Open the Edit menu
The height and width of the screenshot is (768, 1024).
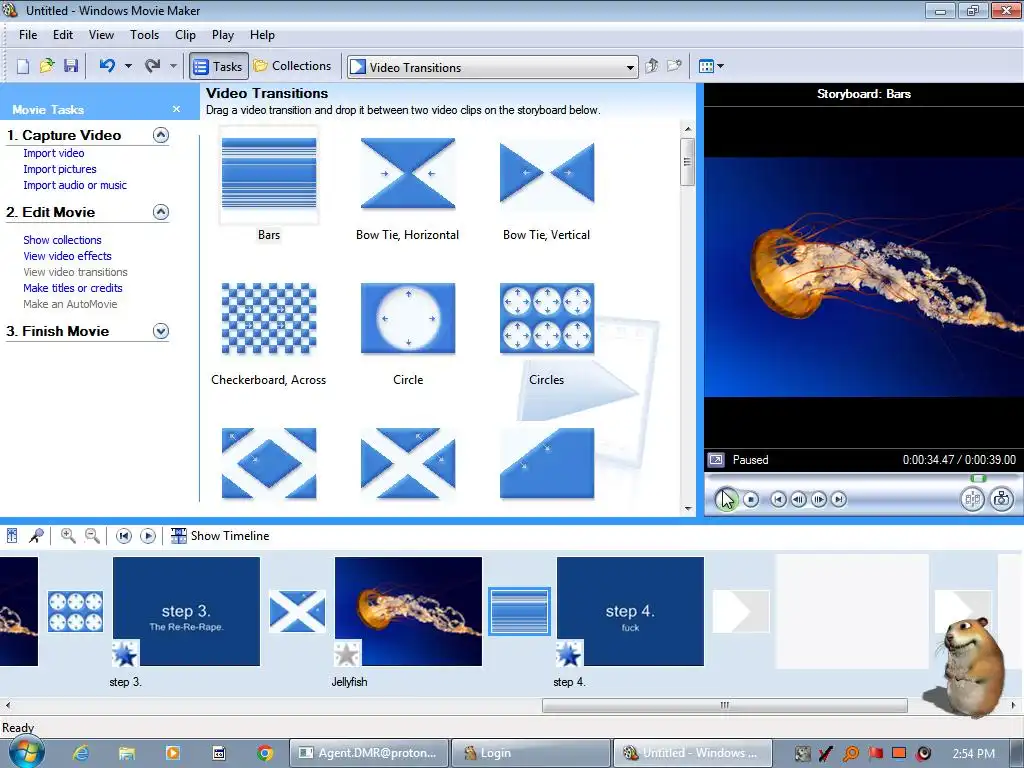click(x=63, y=35)
